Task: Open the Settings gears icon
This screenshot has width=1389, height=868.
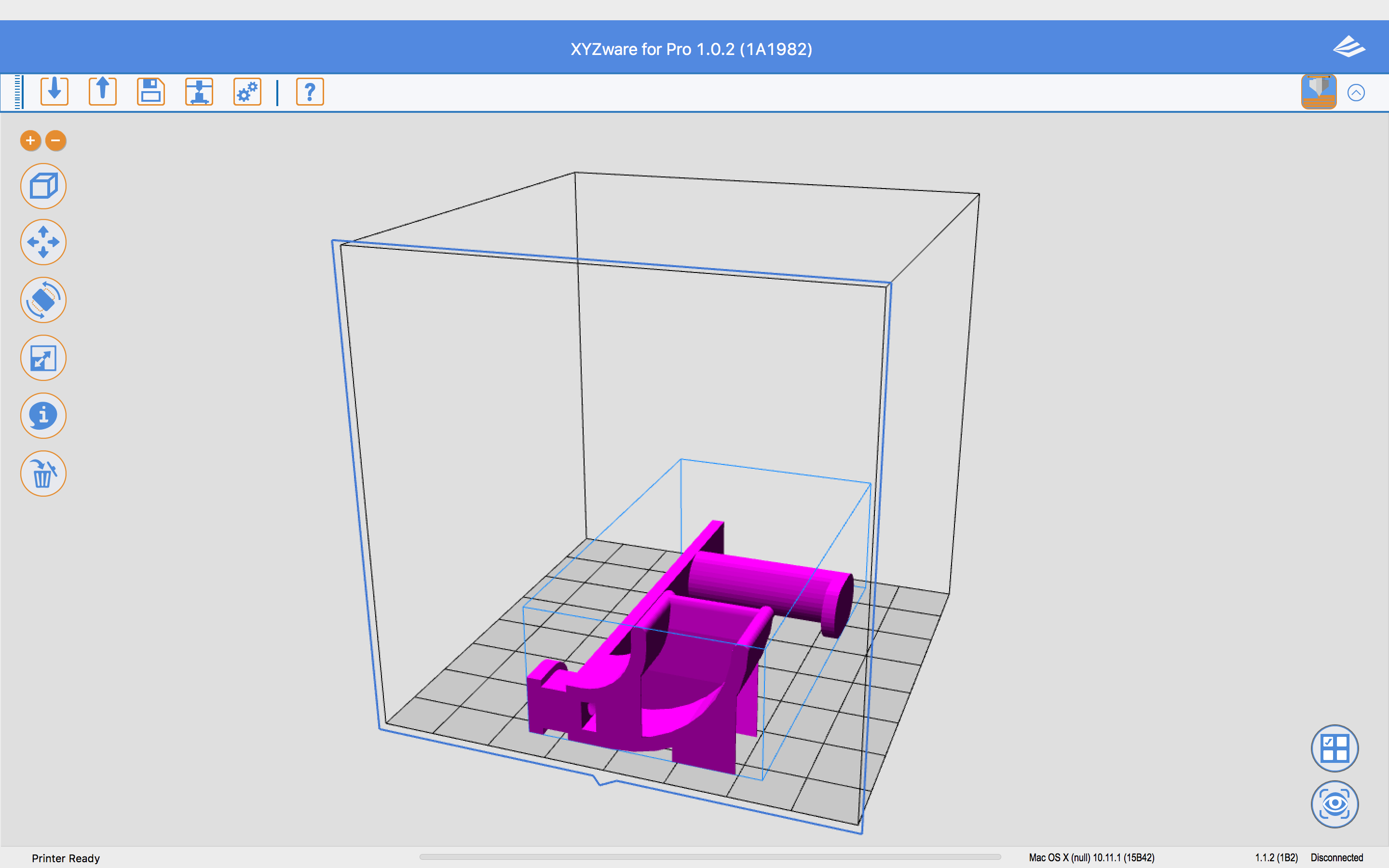Action: tap(247, 91)
